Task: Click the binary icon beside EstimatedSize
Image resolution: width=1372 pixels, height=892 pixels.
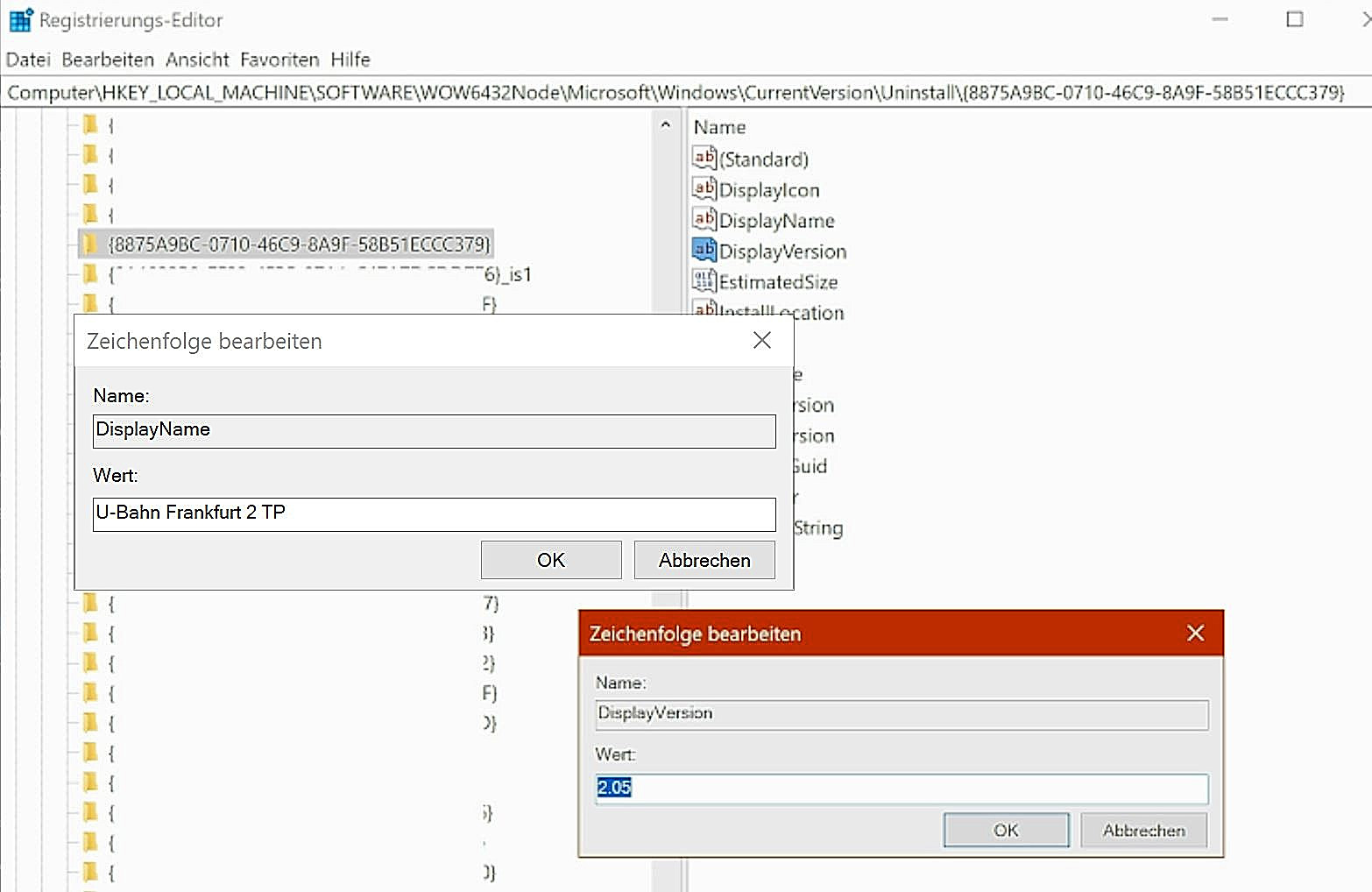Action: click(704, 280)
